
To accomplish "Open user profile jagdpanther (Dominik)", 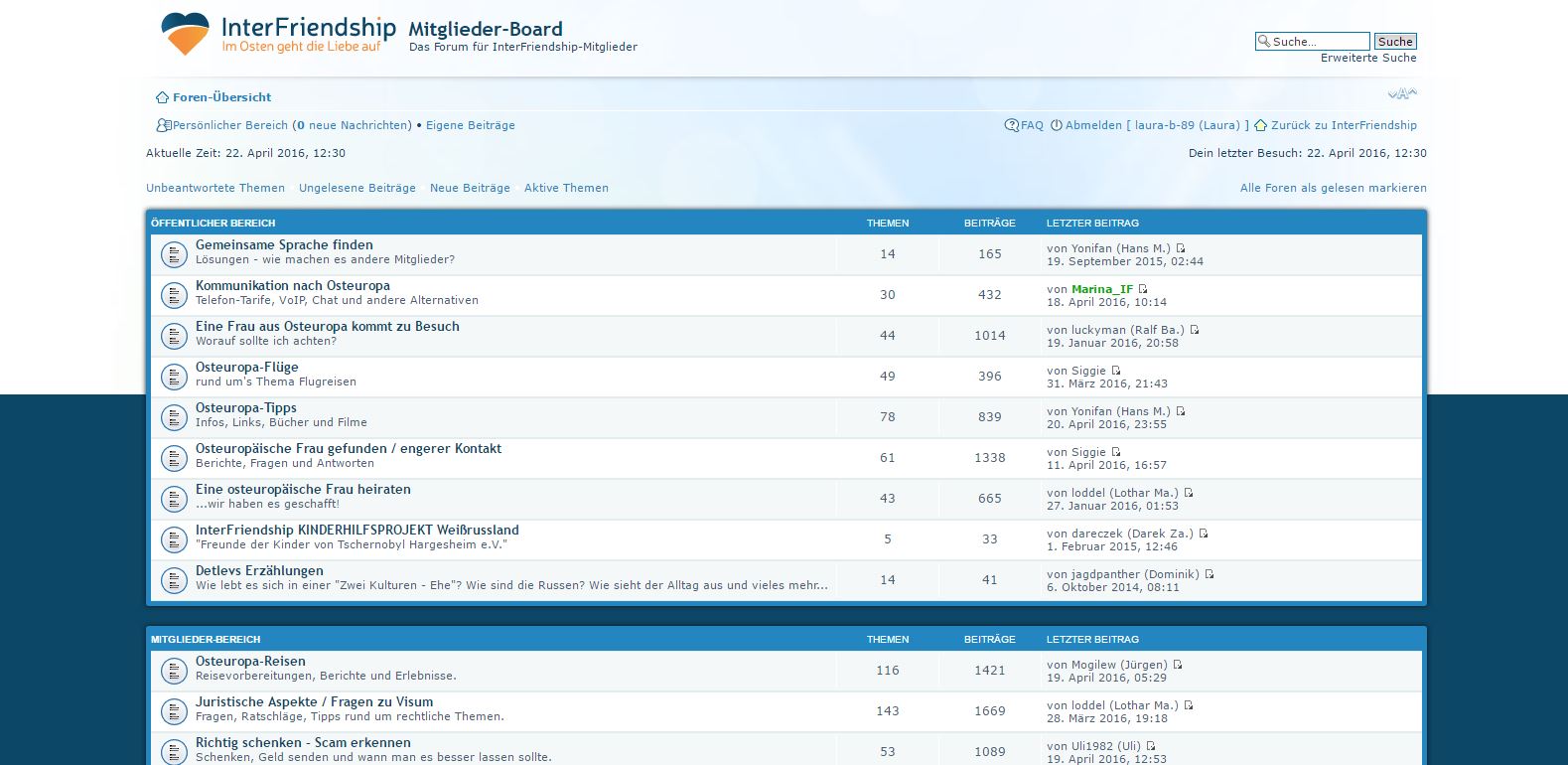I will coord(1135,574).
